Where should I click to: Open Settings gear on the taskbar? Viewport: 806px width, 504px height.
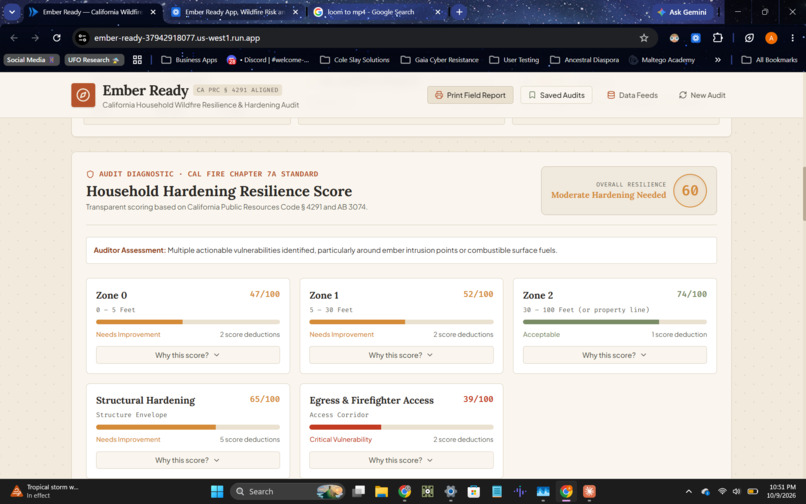point(450,492)
